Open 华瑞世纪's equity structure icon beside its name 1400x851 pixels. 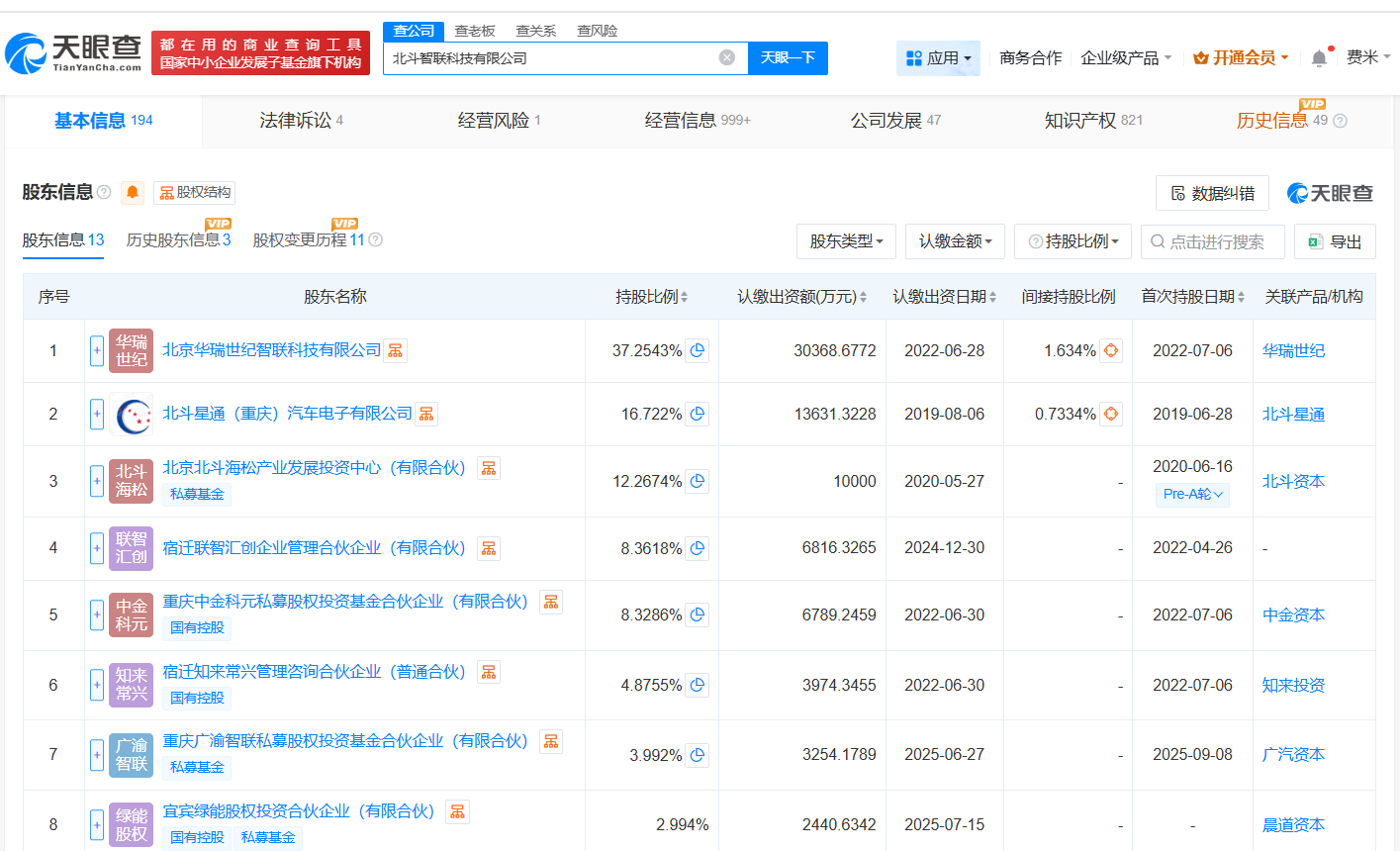pos(394,349)
